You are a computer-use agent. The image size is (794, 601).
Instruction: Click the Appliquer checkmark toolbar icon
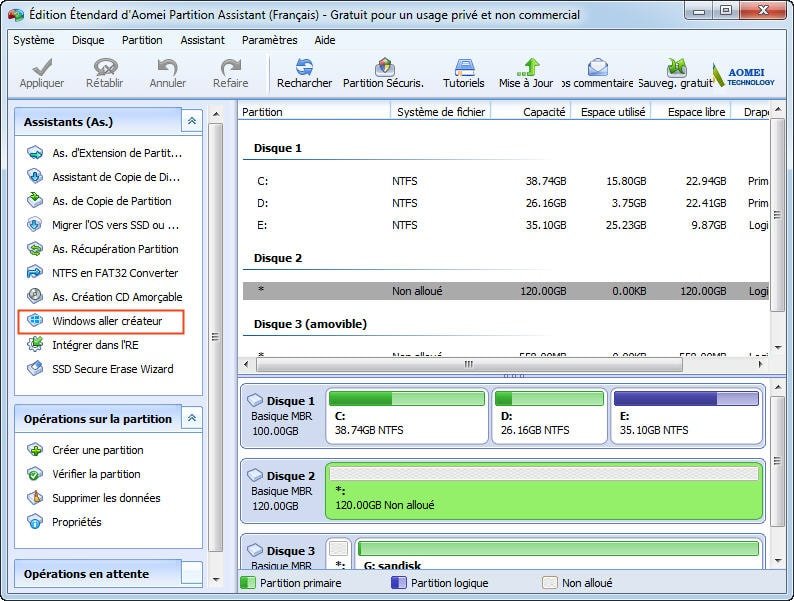pos(42,66)
